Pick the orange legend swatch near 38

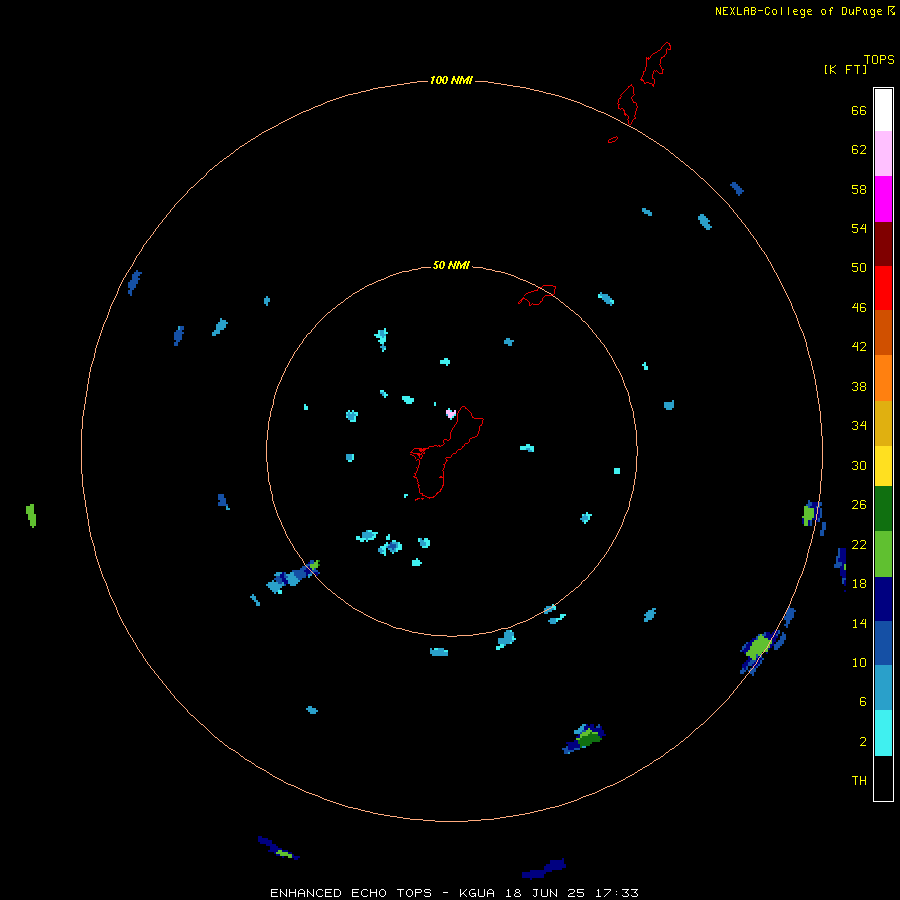pyautogui.click(x=883, y=378)
